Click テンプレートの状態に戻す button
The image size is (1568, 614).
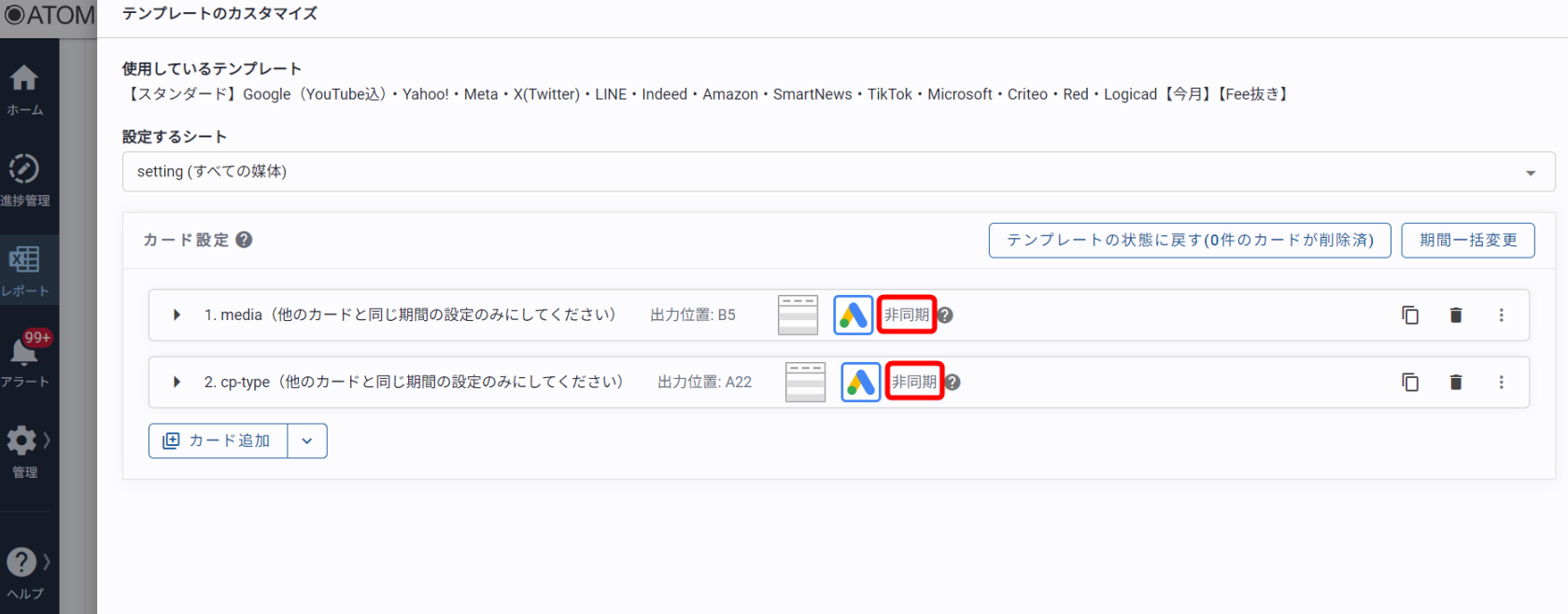coord(1189,240)
